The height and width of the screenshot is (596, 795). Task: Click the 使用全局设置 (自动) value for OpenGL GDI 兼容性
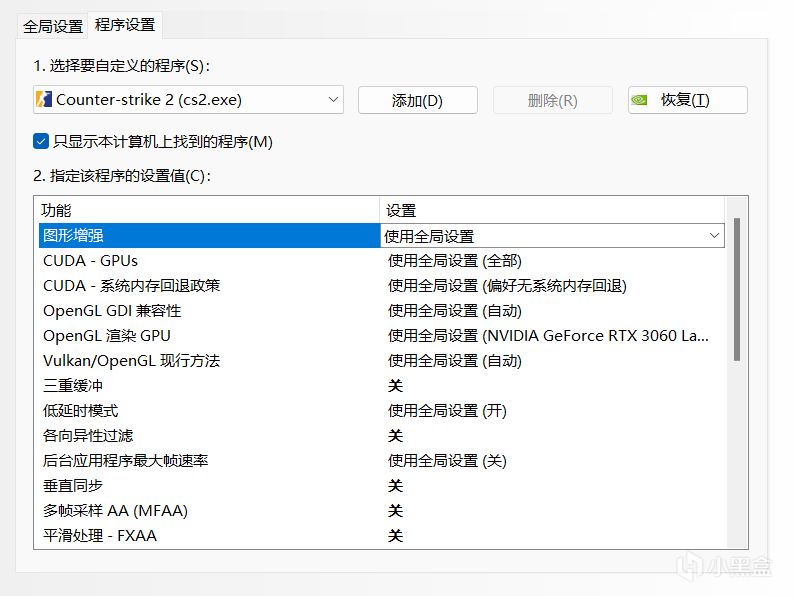click(x=454, y=310)
